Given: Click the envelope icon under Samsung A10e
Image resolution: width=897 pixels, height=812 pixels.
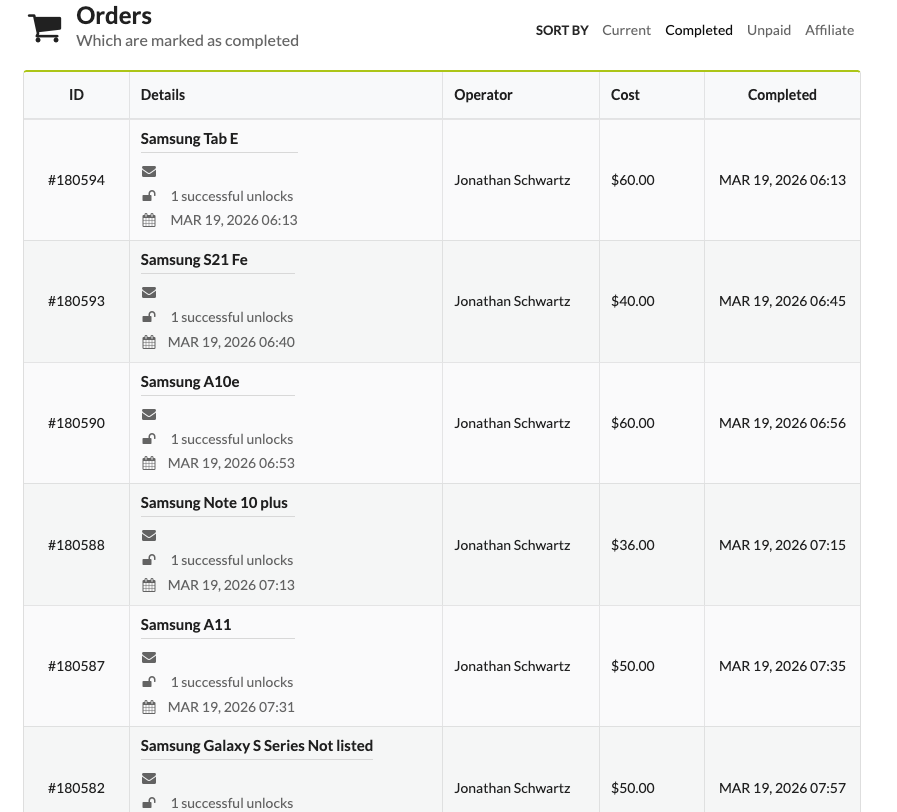Looking at the screenshot, I should pos(149,414).
